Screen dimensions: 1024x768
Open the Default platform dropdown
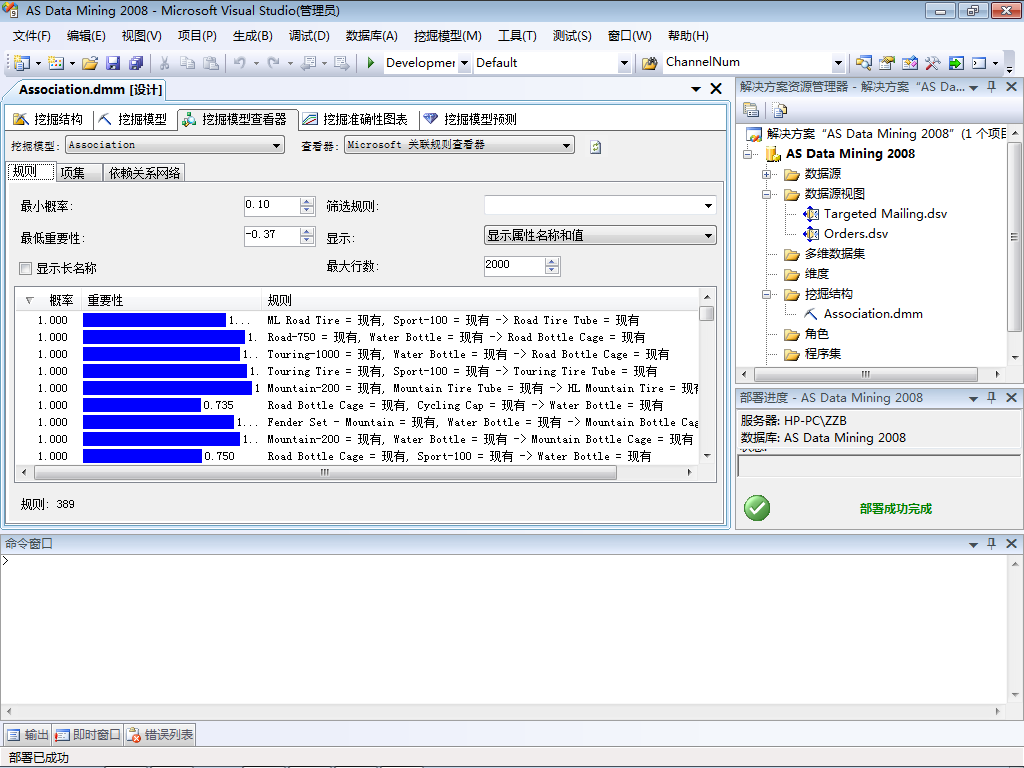pos(624,63)
